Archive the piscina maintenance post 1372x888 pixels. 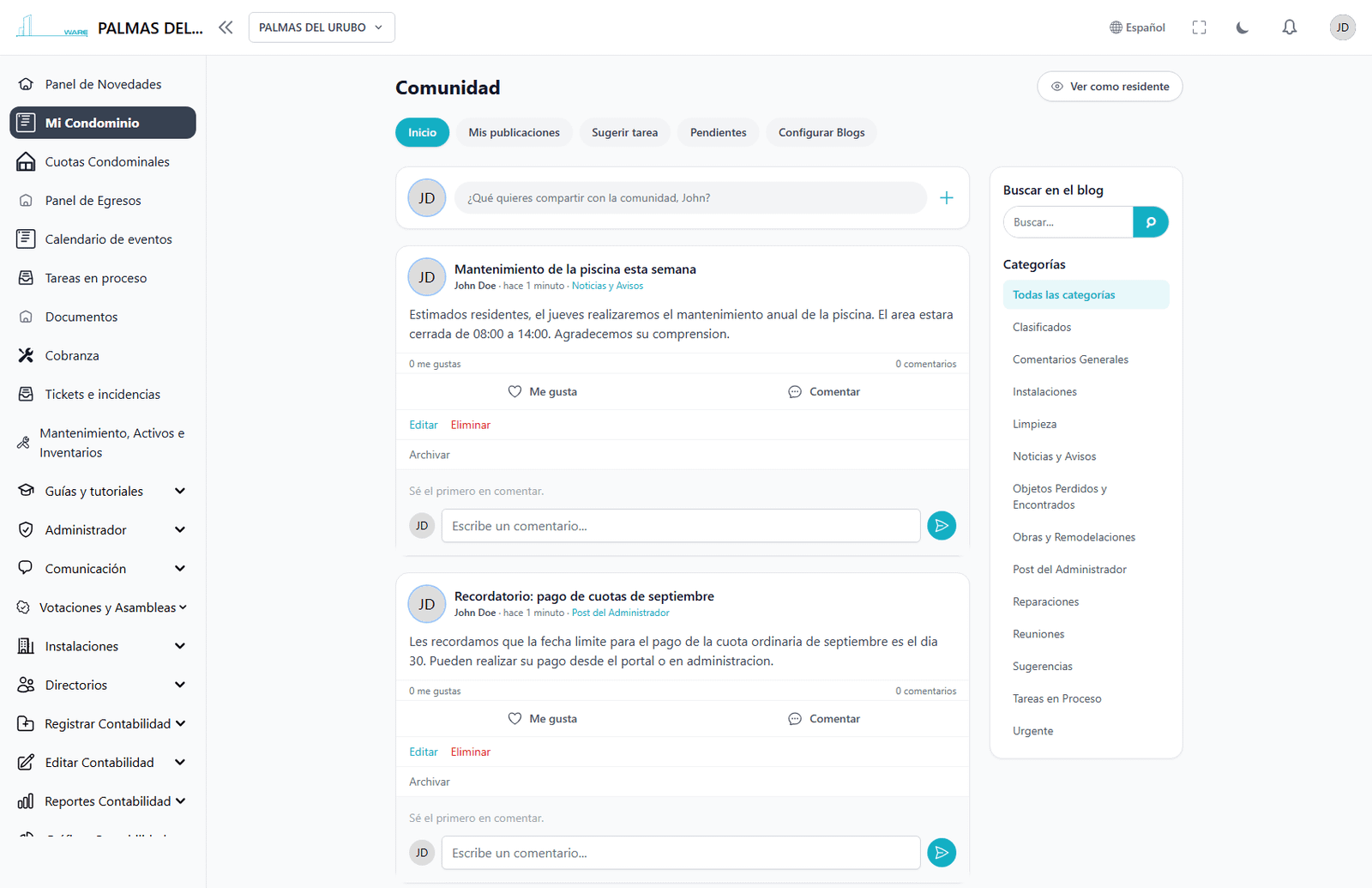430,455
